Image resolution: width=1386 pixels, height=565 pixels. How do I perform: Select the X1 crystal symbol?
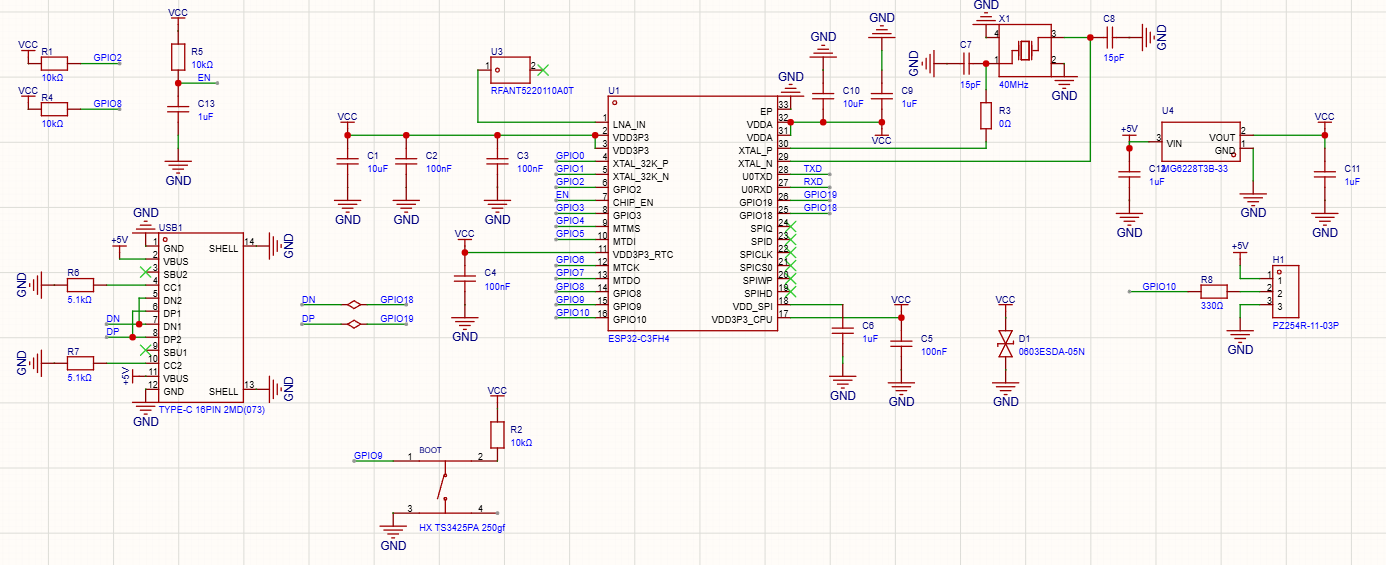pos(1025,50)
